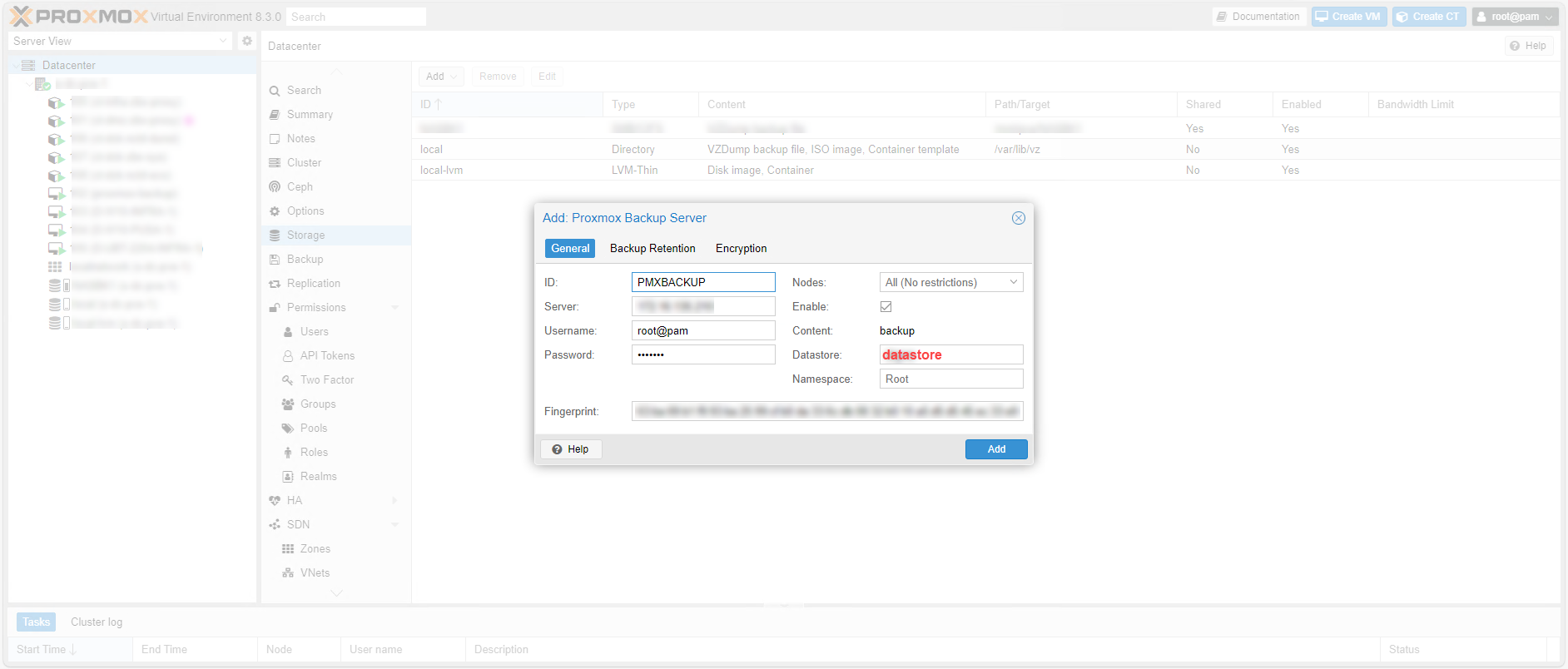Image resolution: width=1568 pixels, height=669 pixels.
Task: Toggle the Enable checkbox
Action: (886, 306)
